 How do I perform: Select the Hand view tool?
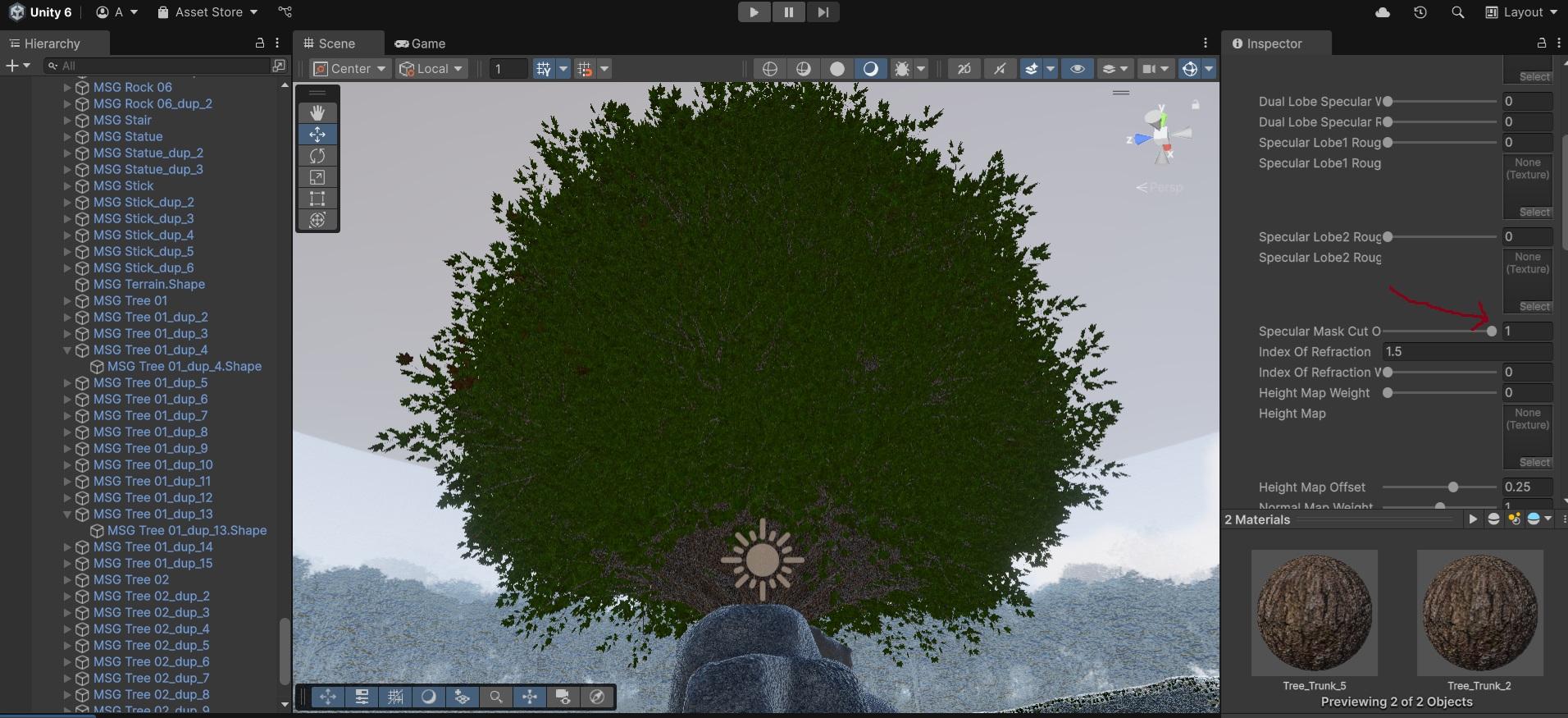coord(317,112)
